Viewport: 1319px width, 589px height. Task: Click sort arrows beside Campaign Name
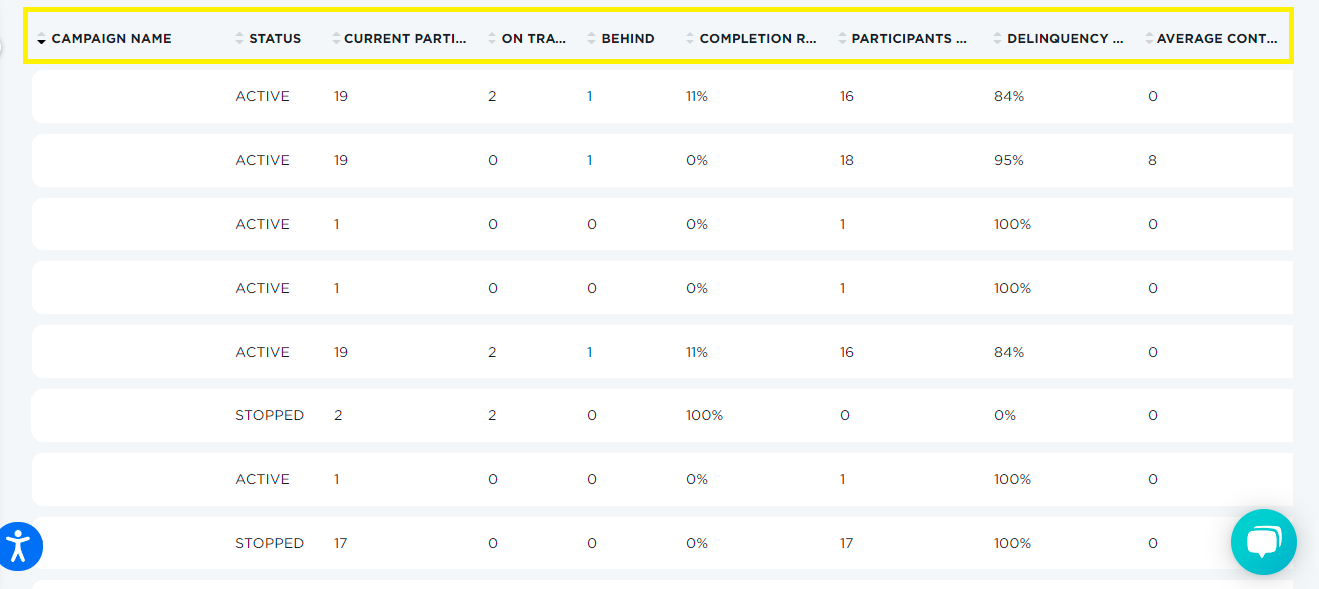[41, 39]
